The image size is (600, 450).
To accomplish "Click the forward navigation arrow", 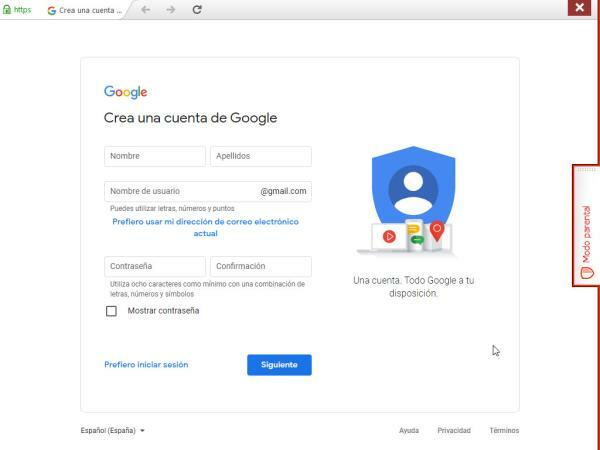I will pos(171,9).
